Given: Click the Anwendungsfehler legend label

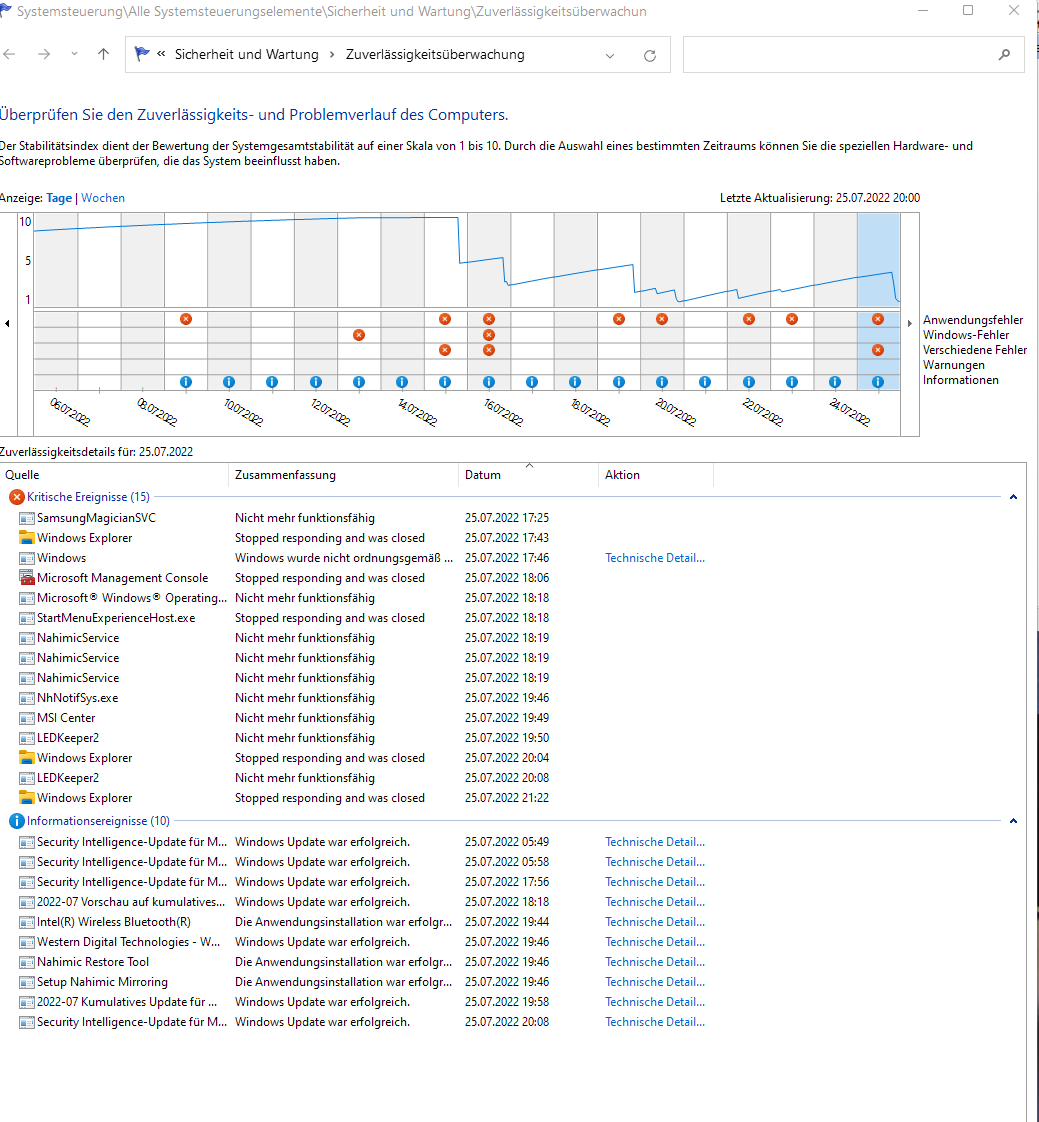Looking at the screenshot, I should click(x=972, y=320).
